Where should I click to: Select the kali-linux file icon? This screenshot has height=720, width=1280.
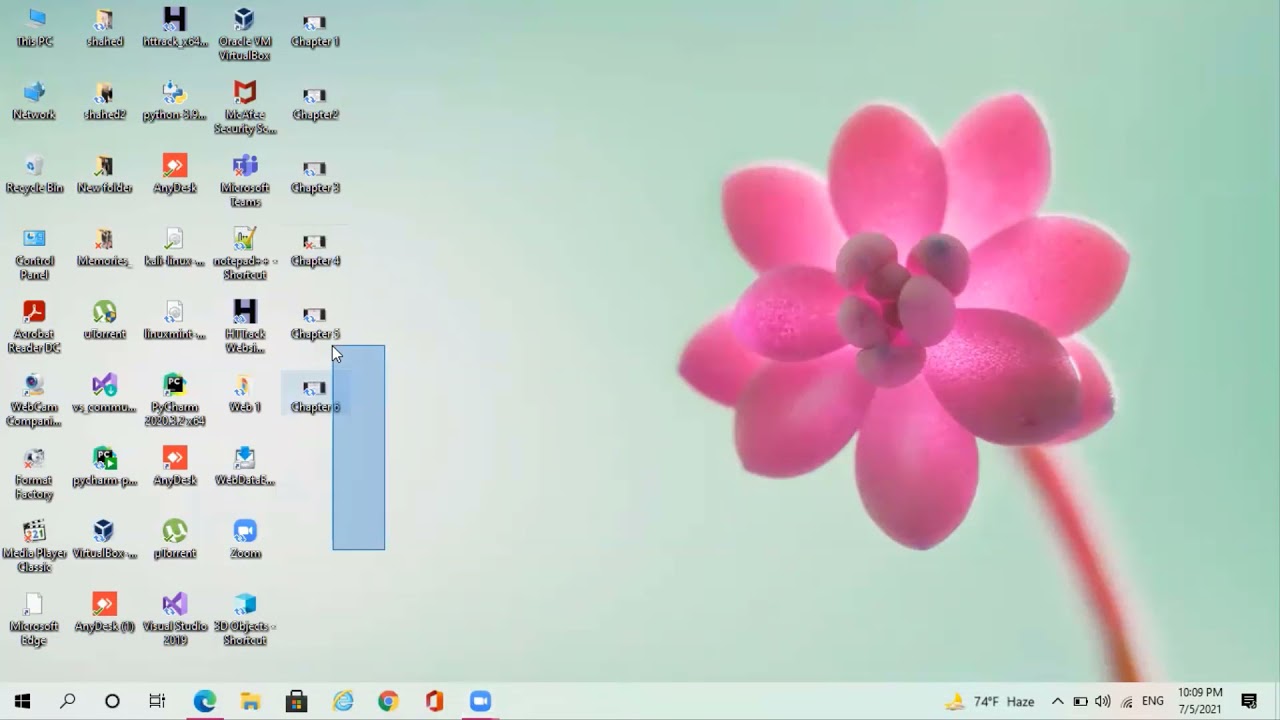pyautogui.click(x=175, y=247)
